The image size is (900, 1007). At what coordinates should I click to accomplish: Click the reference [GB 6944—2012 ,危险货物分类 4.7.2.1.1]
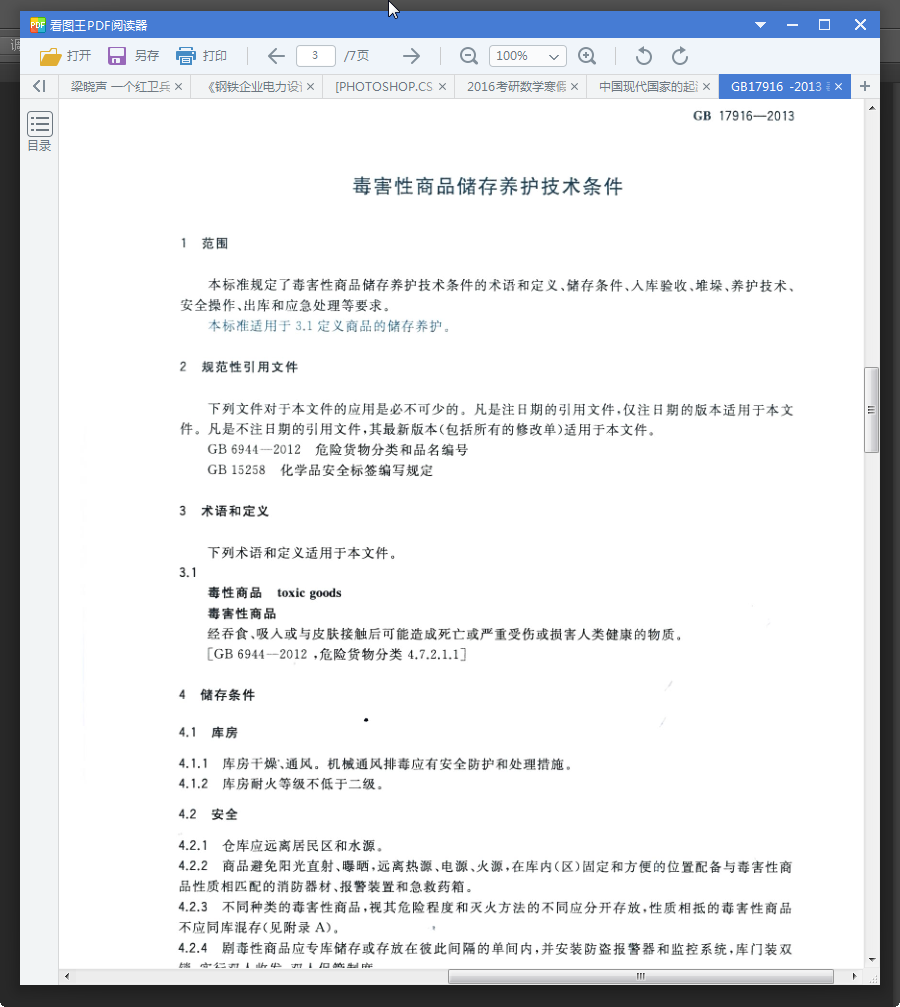337,654
